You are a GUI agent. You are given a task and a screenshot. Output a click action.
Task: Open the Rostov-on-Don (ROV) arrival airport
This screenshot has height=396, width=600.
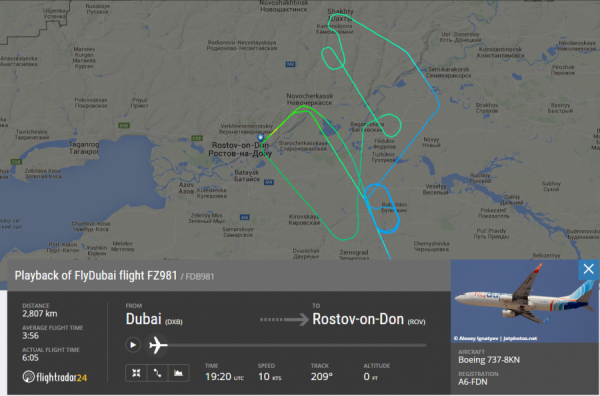coord(369,319)
